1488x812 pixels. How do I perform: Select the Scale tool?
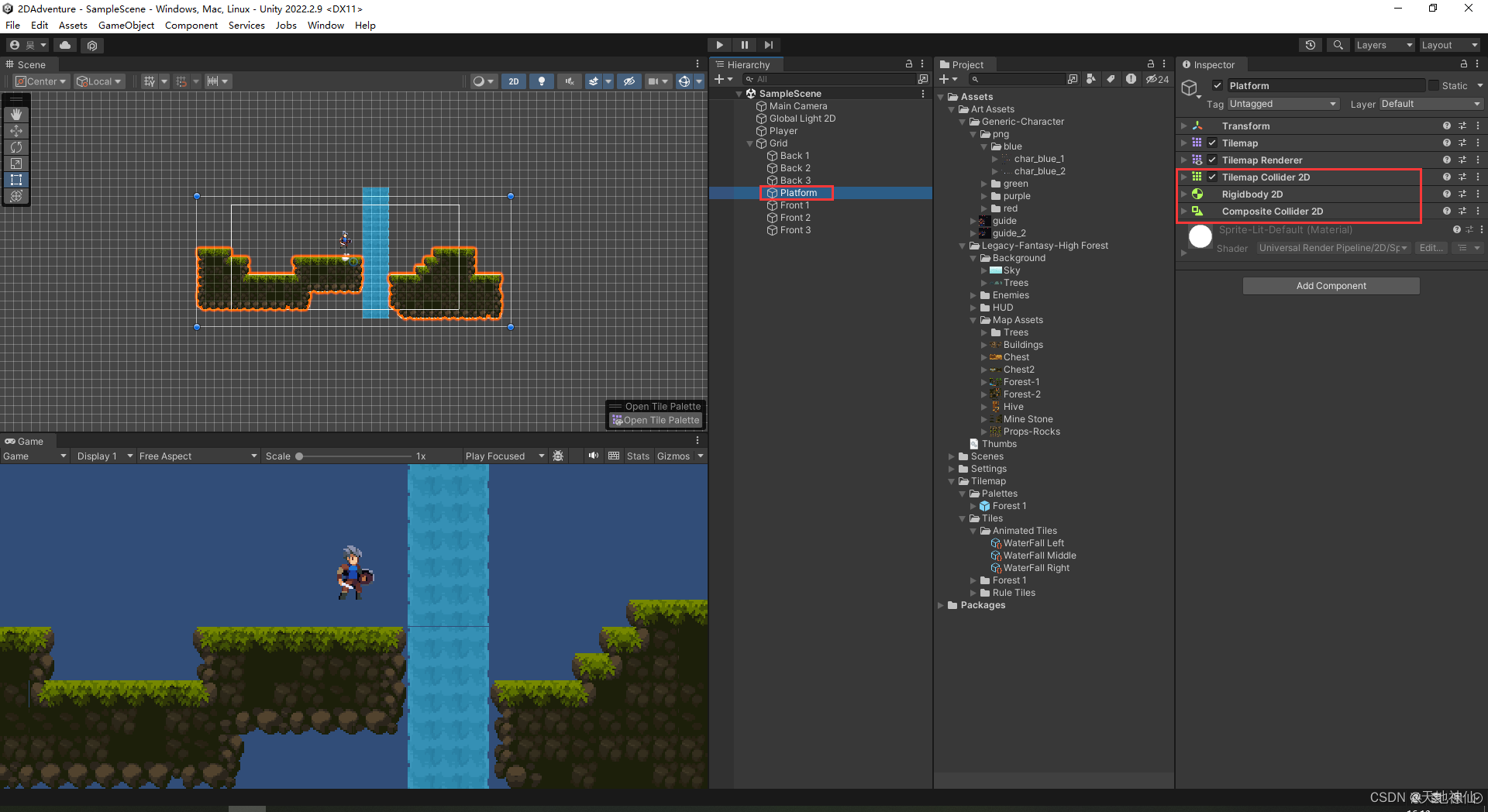pyautogui.click(x=16, y=163)
